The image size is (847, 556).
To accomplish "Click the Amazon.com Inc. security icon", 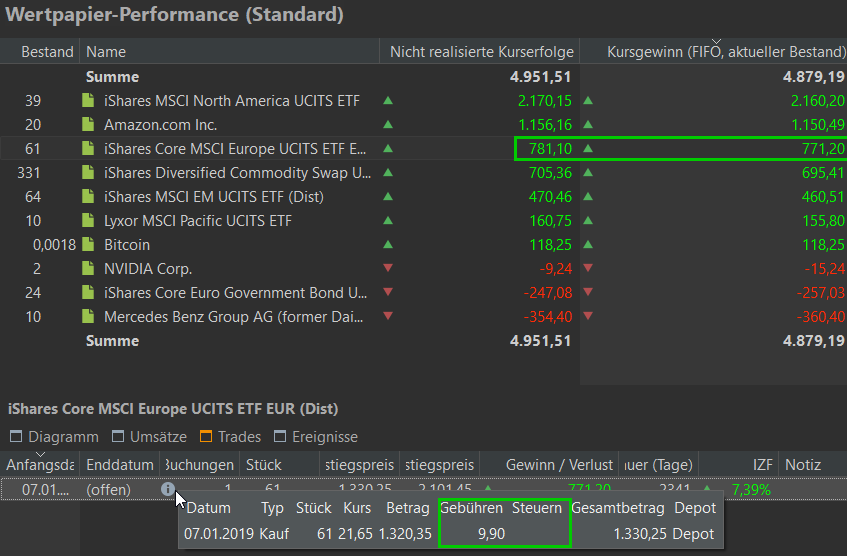I will click(x=88, y=124).
